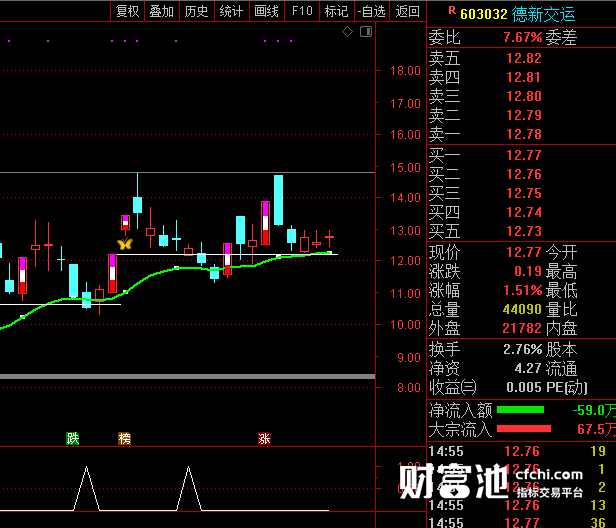Click the R margin-trading badge

click(x=452, y=10)
